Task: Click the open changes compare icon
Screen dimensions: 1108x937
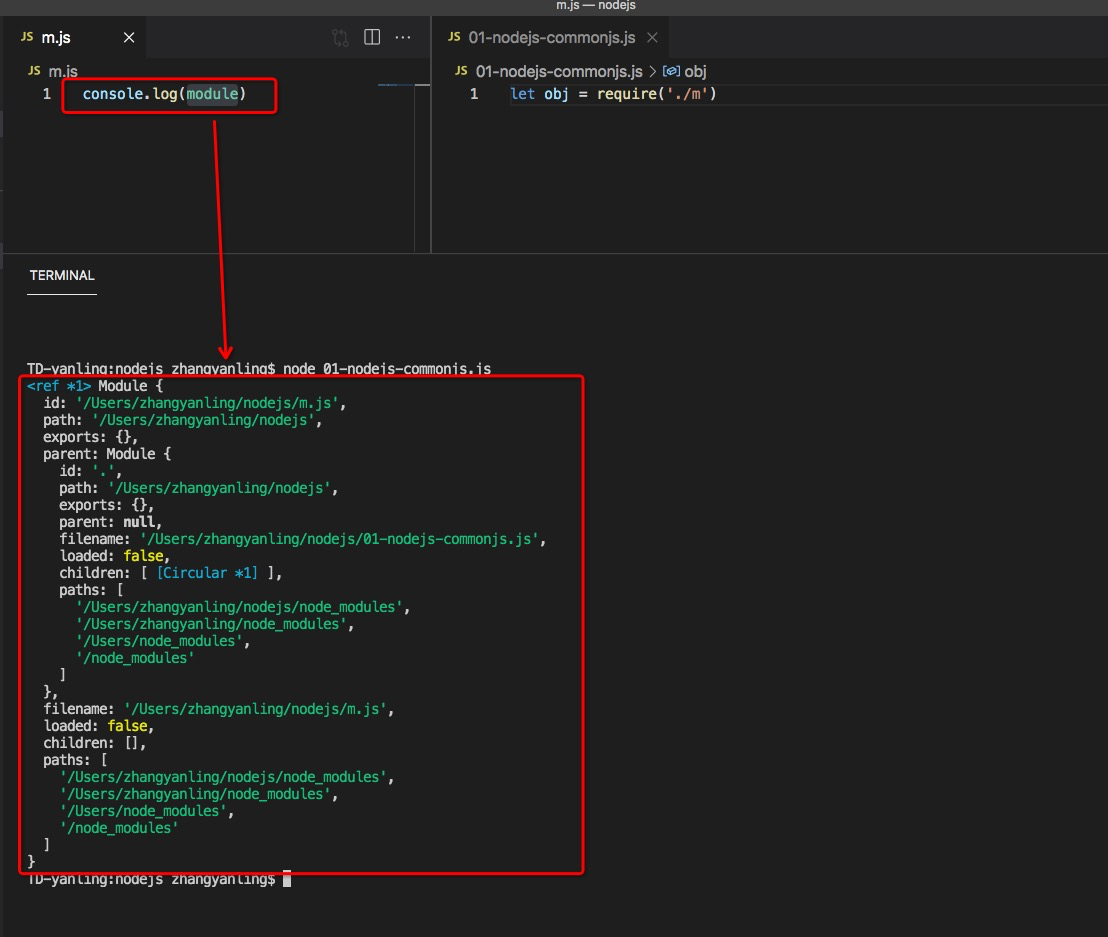Action: (340, 37)
